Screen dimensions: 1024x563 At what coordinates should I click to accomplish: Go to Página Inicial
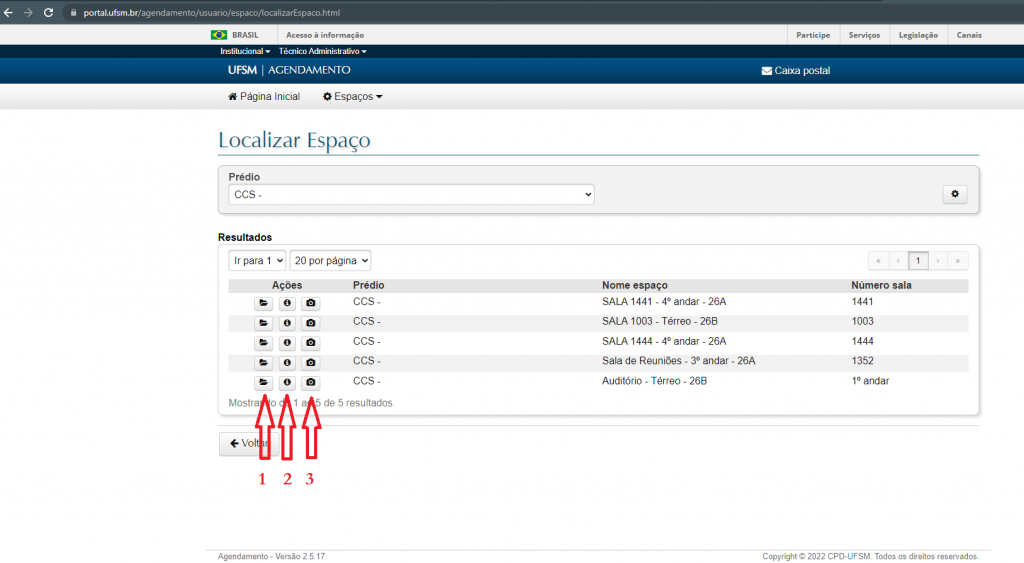click(264, 97)
